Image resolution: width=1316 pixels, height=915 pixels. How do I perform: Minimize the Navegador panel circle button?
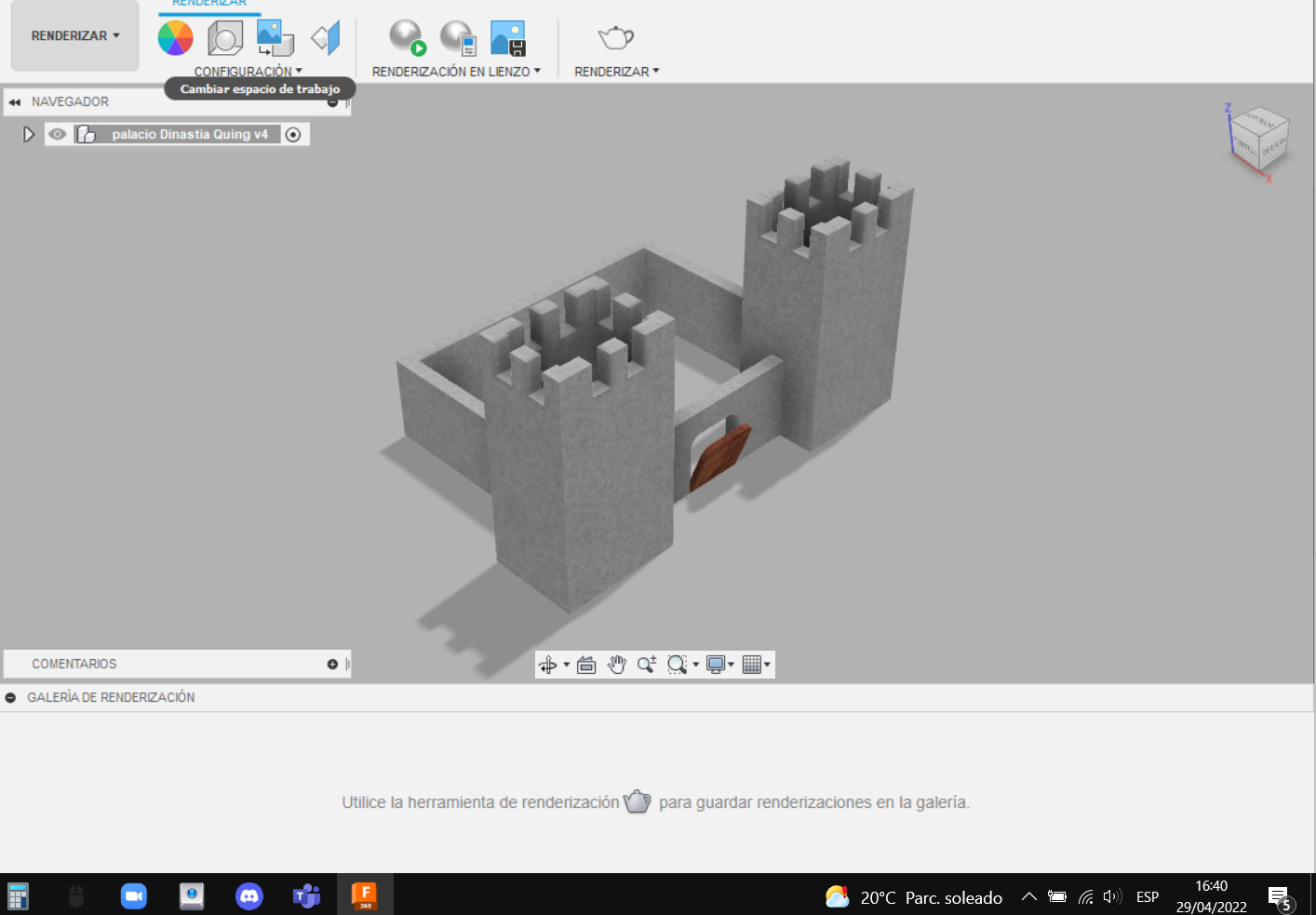pos(332,102)
